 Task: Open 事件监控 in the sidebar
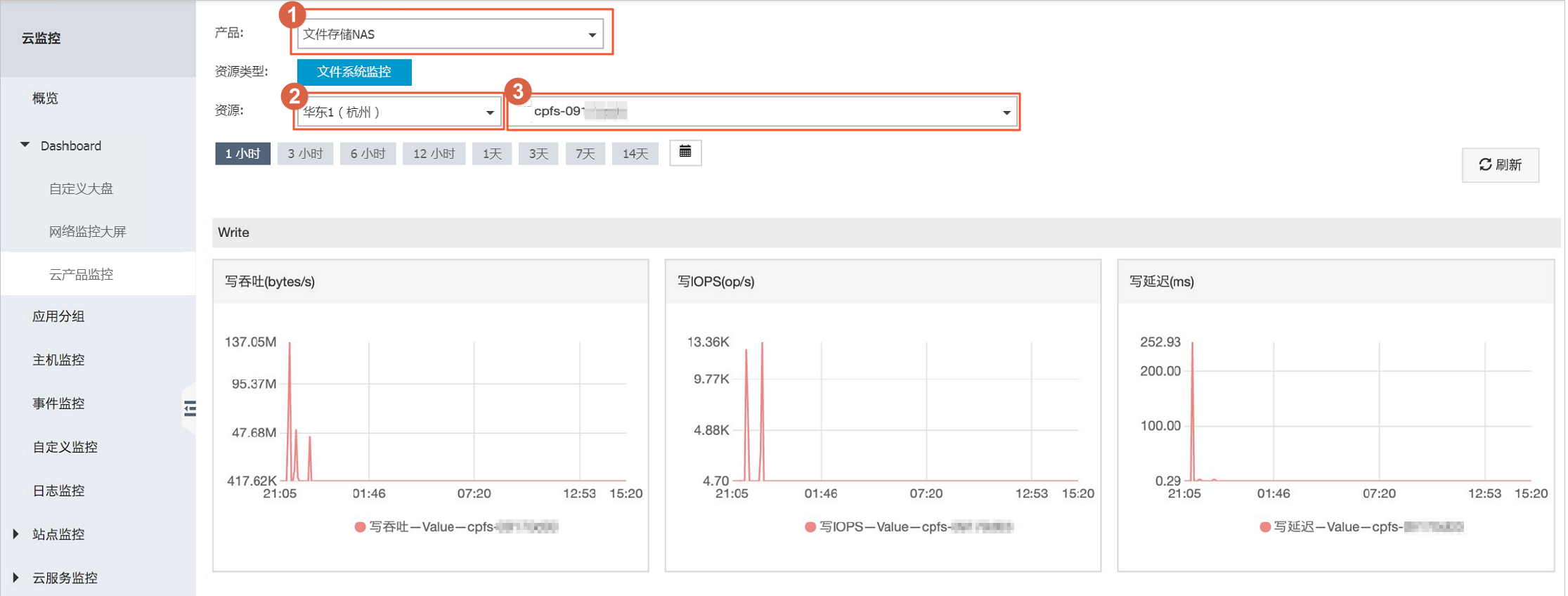click(58, 403)
